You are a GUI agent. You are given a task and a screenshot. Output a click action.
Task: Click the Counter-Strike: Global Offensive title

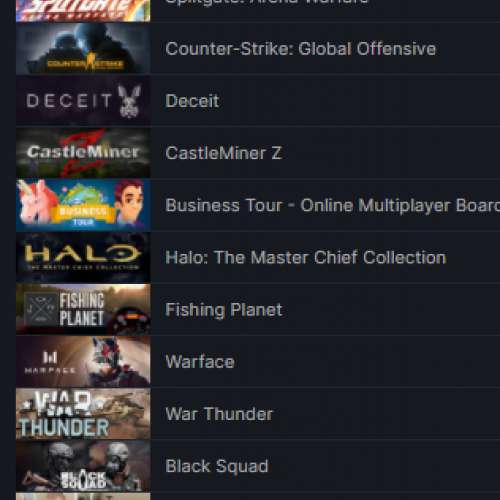[x=301, y=49]
